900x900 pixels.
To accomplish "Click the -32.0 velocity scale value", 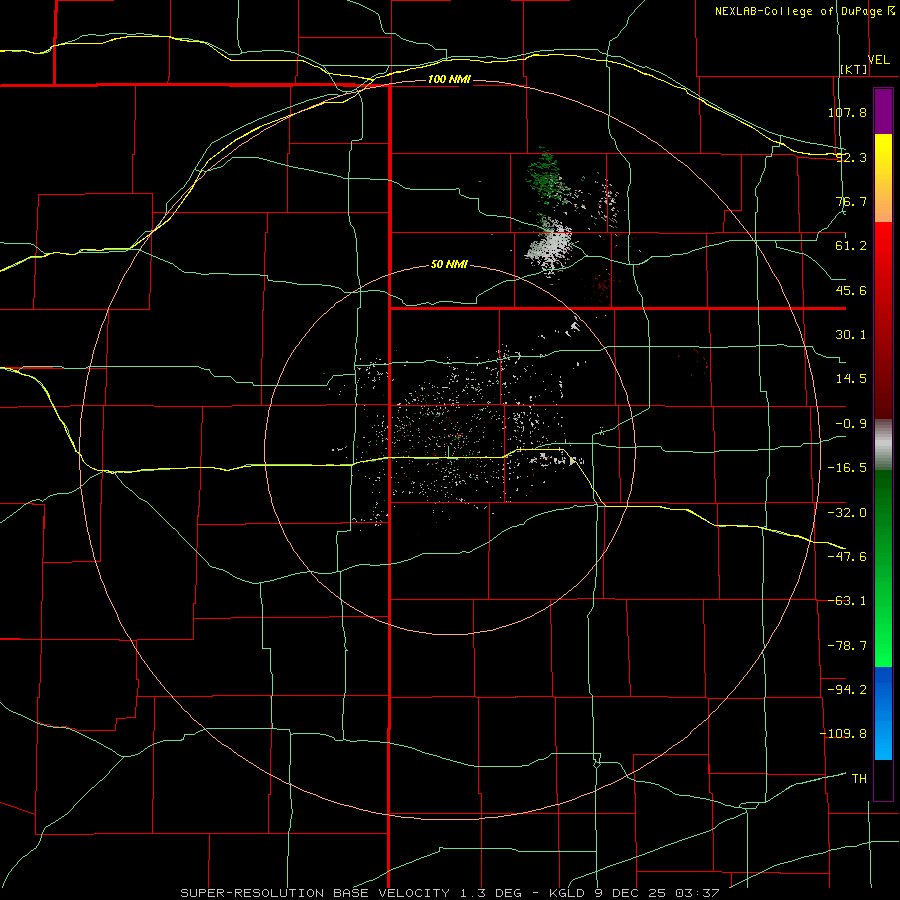I will point(847,513).
